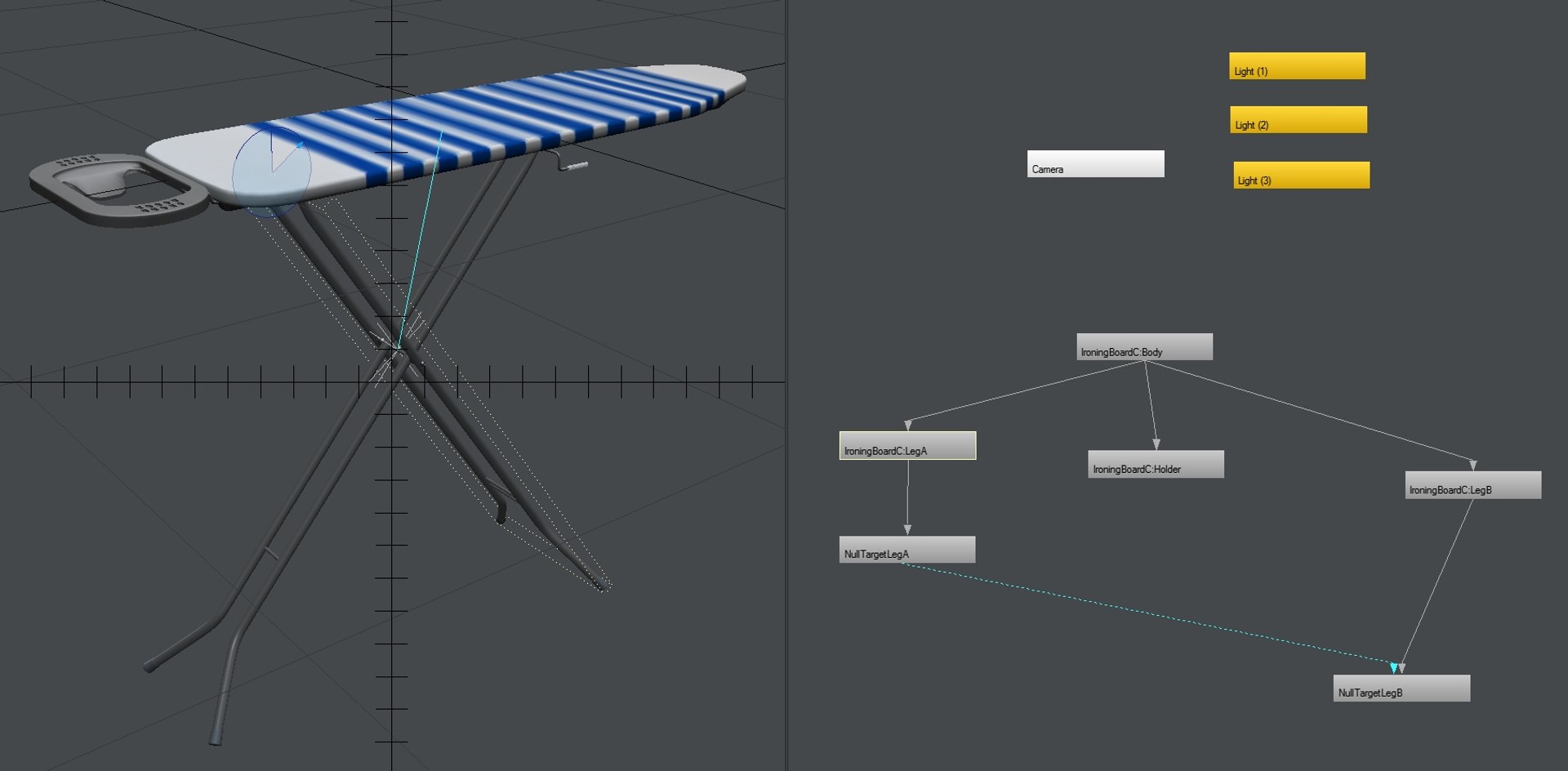Select the NullTargetLegA node

(x=907, y=549)
